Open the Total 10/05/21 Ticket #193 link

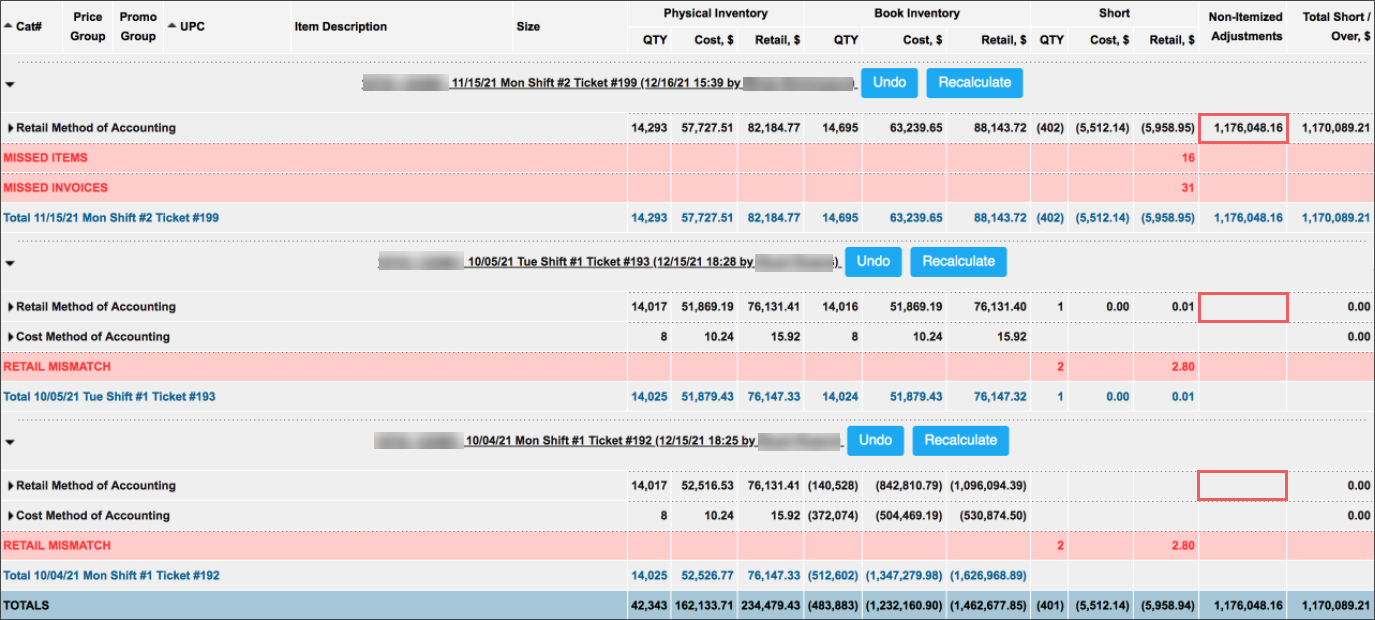tap(109, 397)
